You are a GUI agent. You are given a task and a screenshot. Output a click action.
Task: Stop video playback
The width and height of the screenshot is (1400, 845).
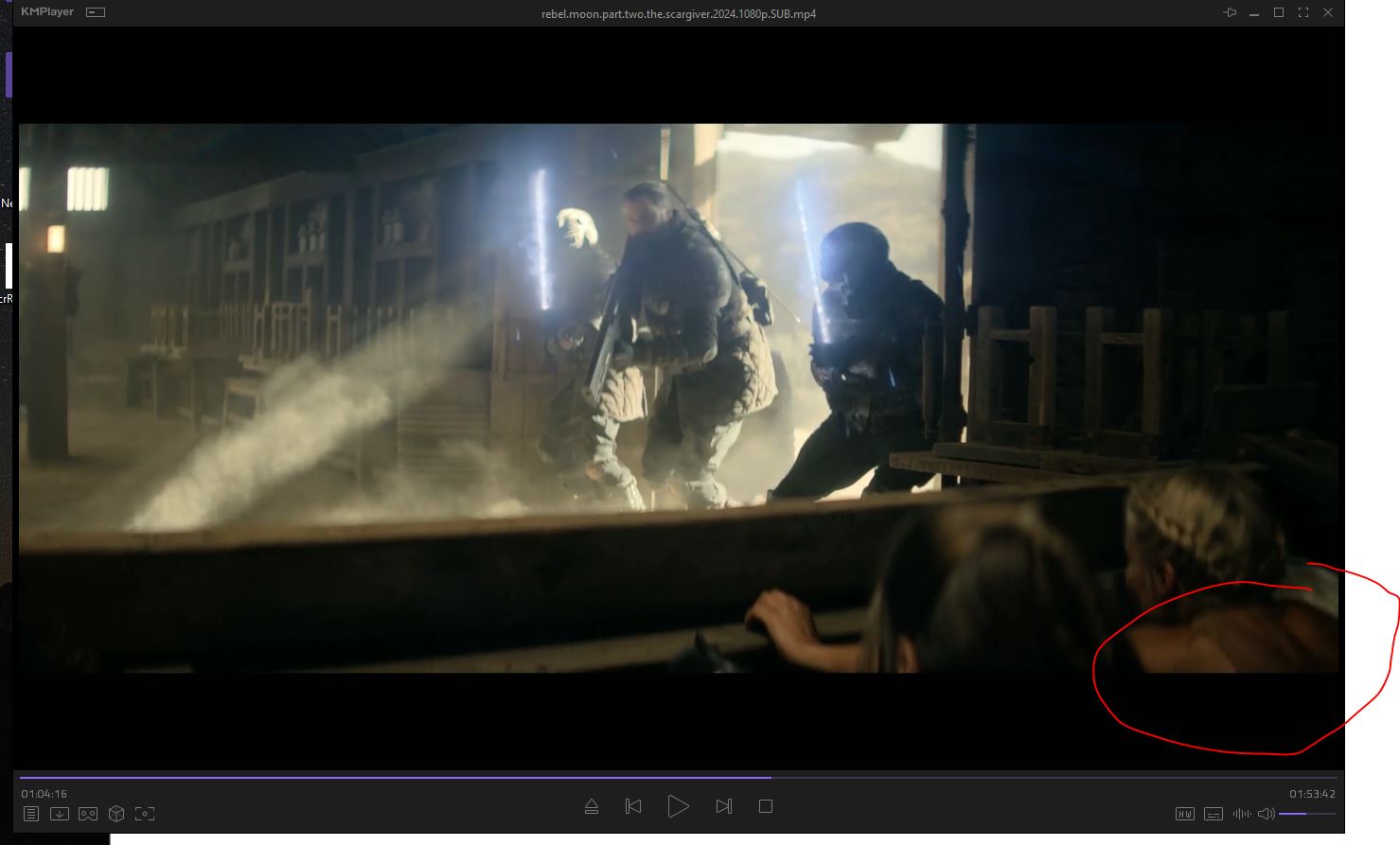click(766, 806)
